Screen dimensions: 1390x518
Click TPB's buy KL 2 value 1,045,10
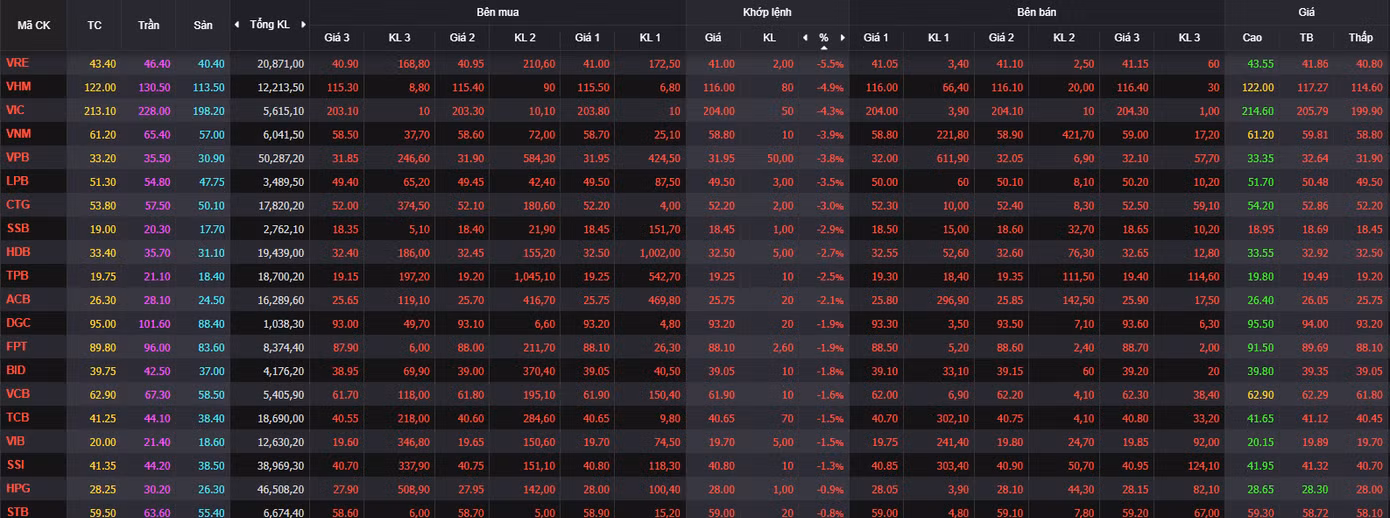(x=534, y=276)
